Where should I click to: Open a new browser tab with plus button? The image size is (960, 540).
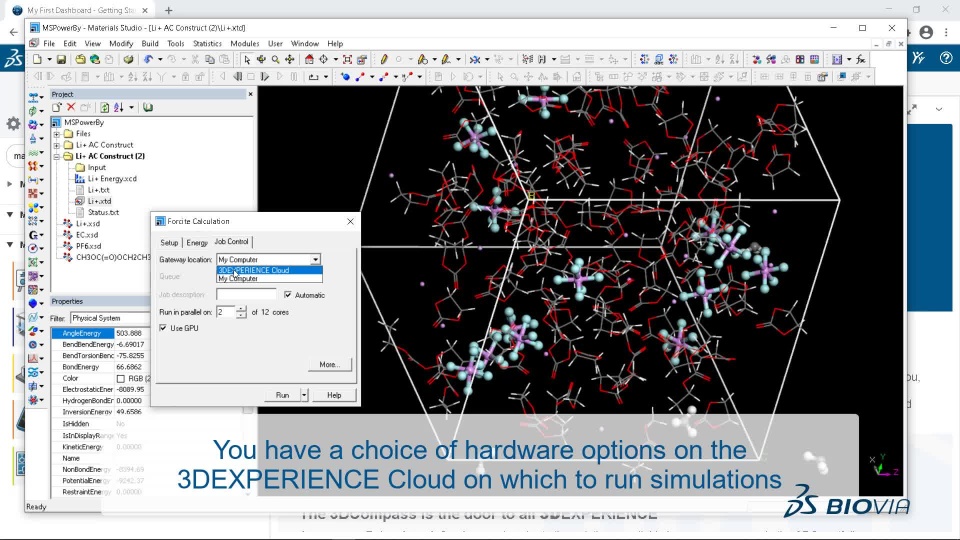pyautogui.click(x=168, y=10)
